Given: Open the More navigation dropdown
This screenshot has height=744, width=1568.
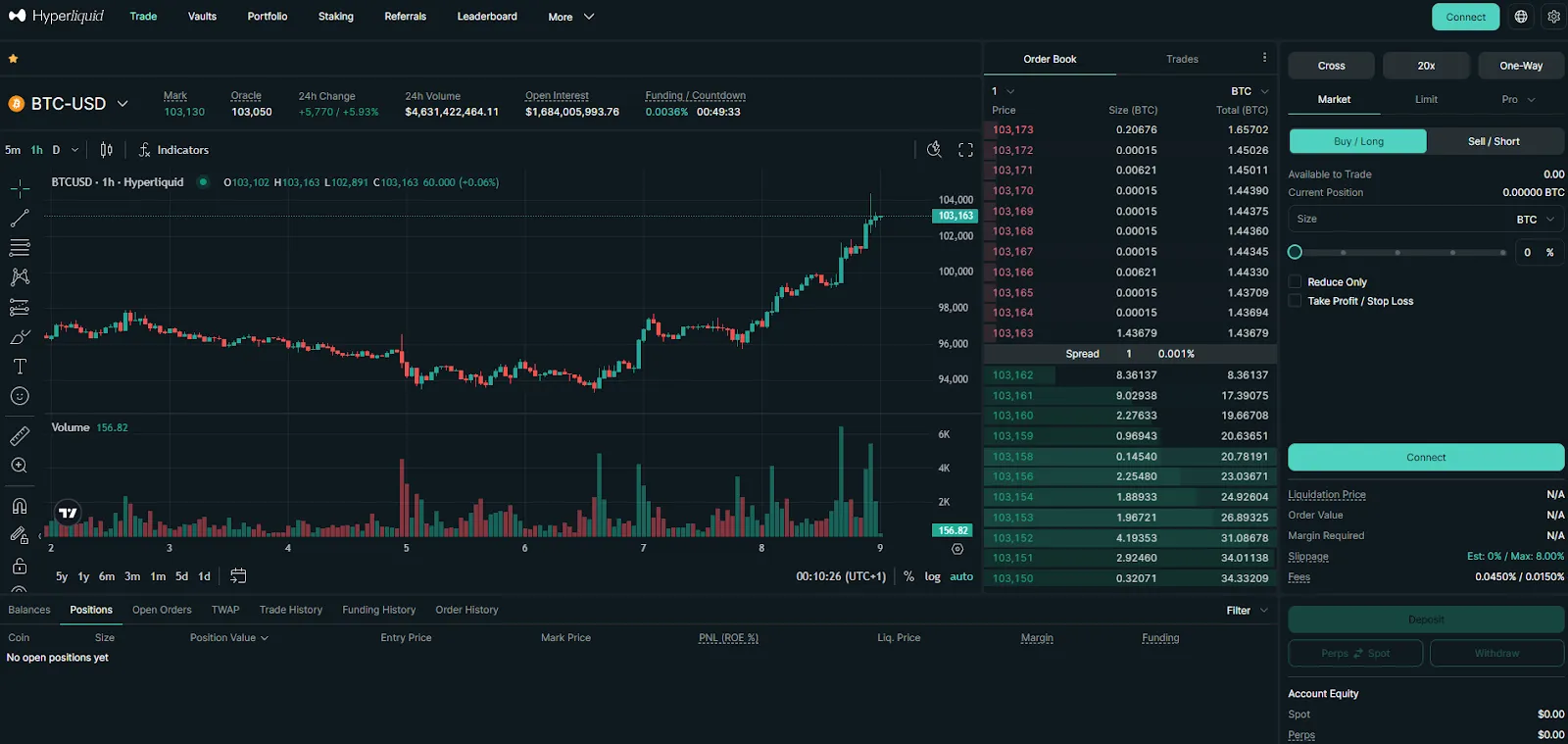Looking at the screenshot, I should coord(571,17).
